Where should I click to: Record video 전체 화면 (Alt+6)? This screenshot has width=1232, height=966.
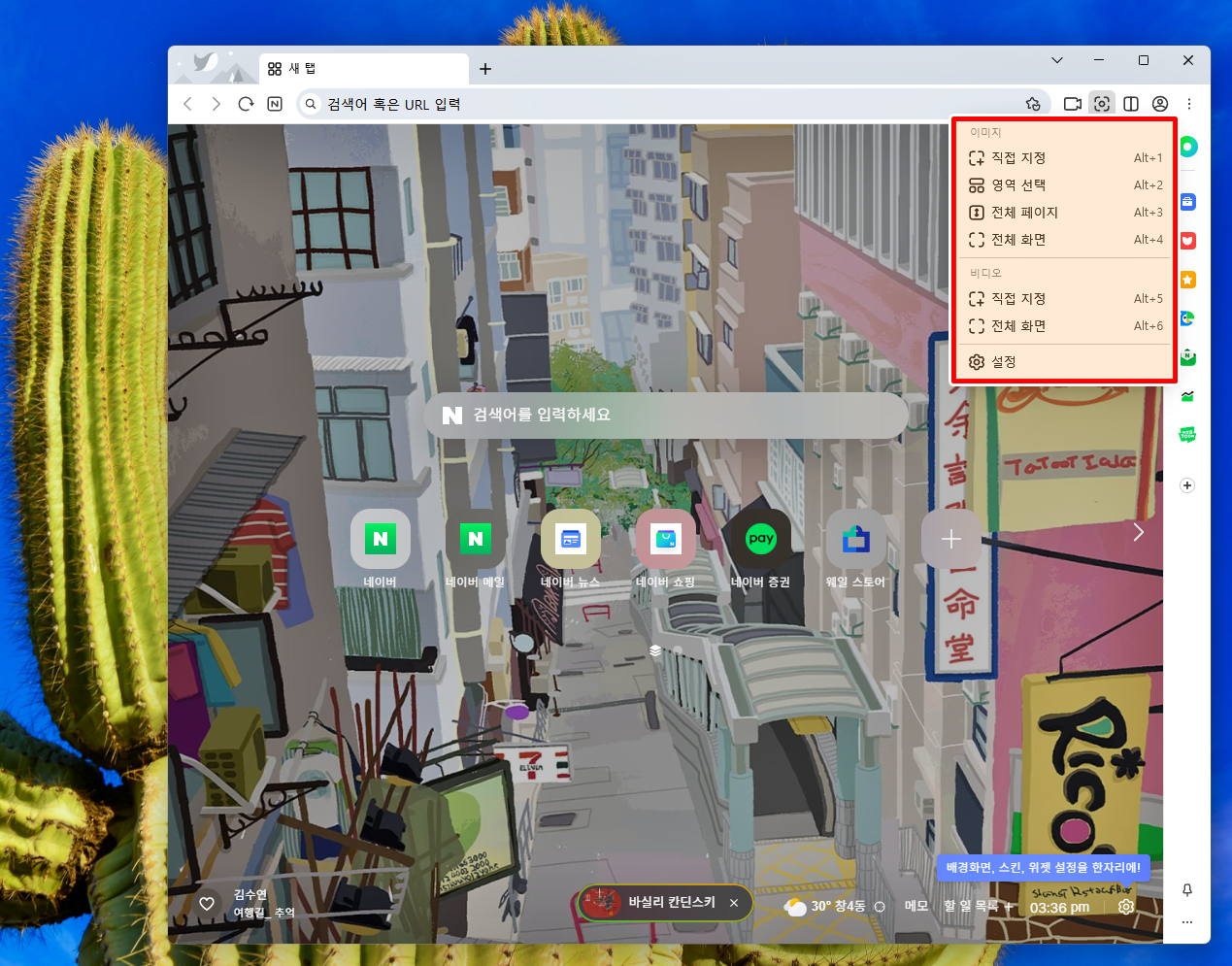(1065, 326)
